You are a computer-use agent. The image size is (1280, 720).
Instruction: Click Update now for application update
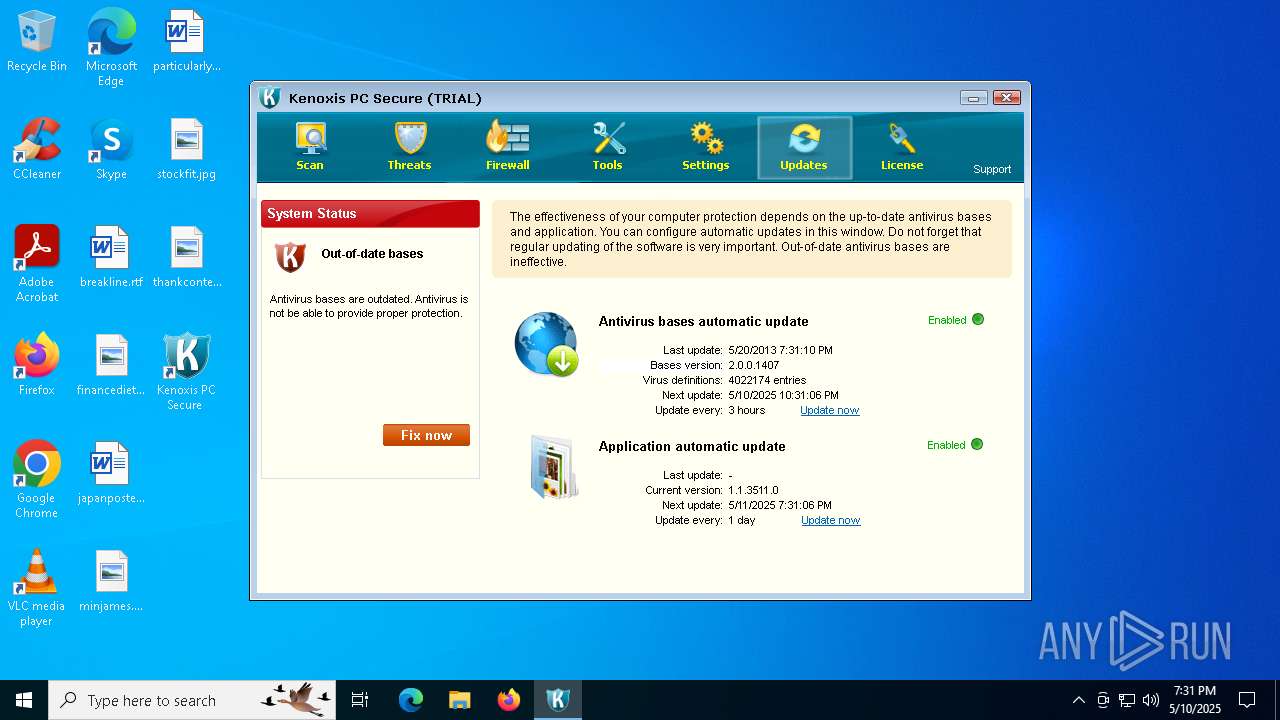tap(830, 520)
